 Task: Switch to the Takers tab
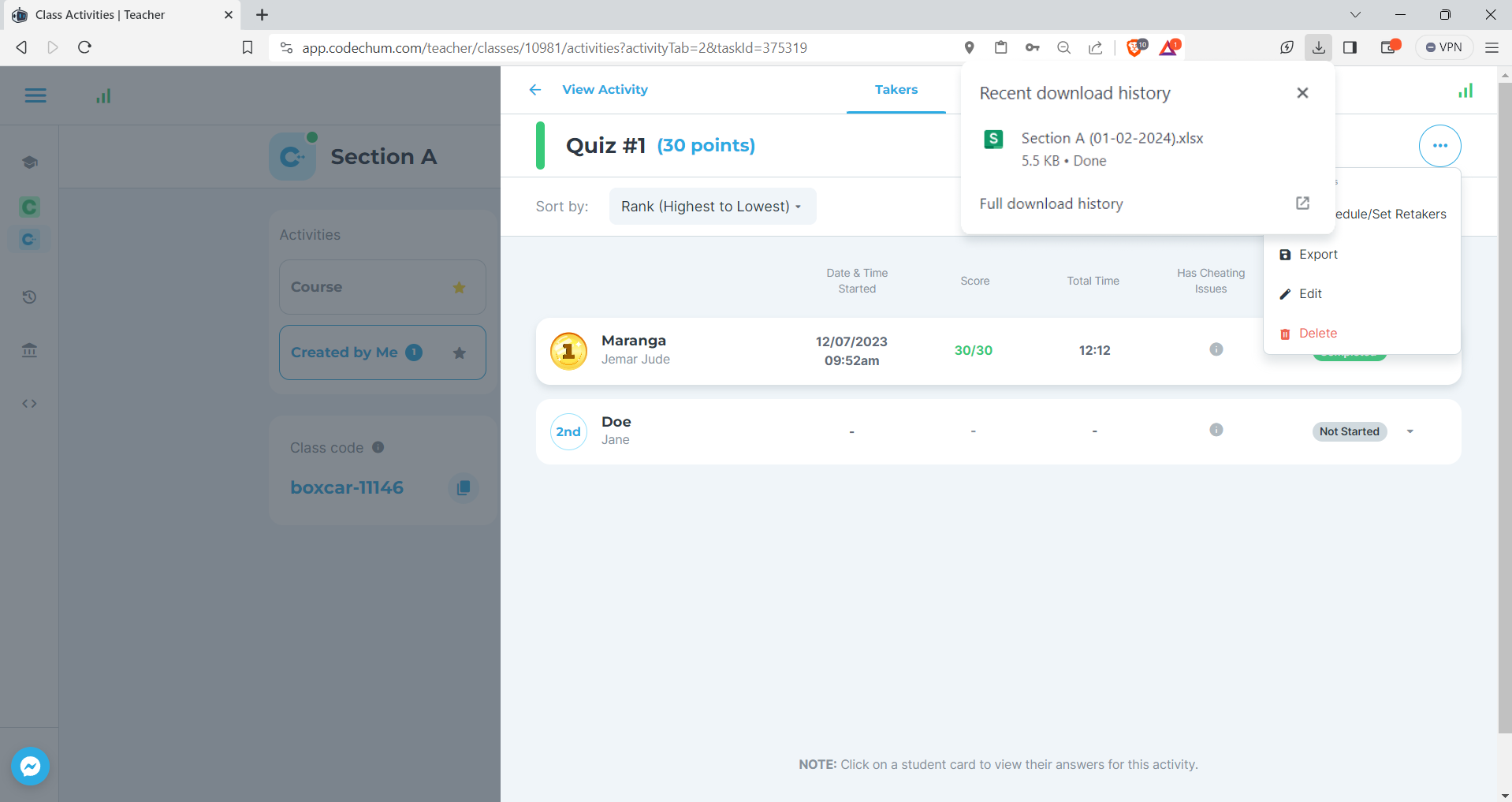pos(896,90)
